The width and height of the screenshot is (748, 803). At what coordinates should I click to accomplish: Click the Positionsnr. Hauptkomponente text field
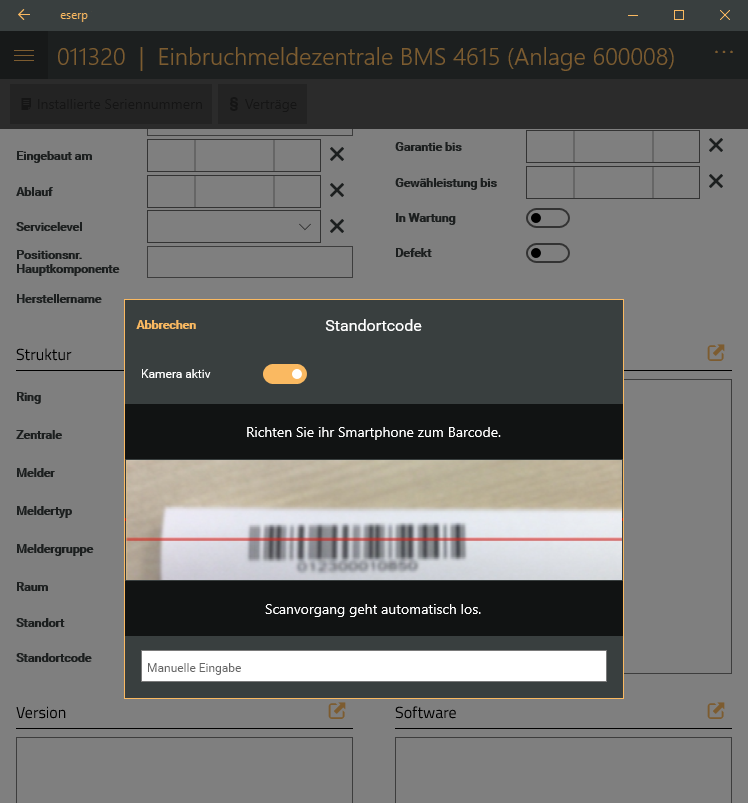(x=249, y=262)
